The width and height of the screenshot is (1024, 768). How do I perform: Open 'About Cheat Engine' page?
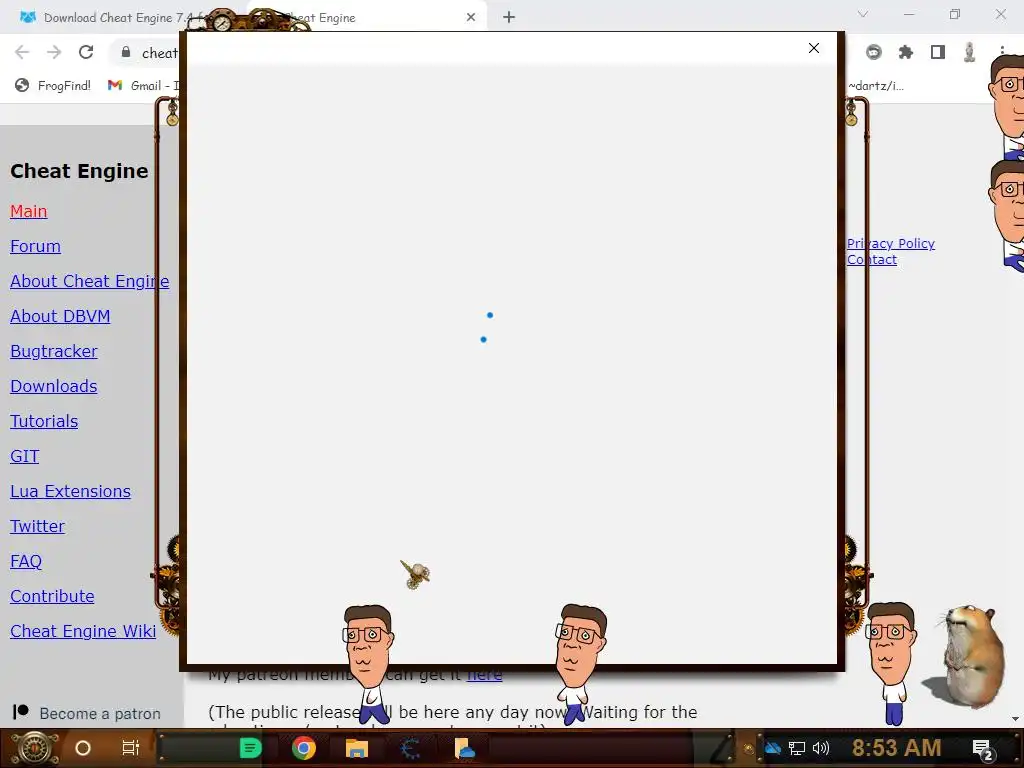pyautogui.click(x=89, y=281)
